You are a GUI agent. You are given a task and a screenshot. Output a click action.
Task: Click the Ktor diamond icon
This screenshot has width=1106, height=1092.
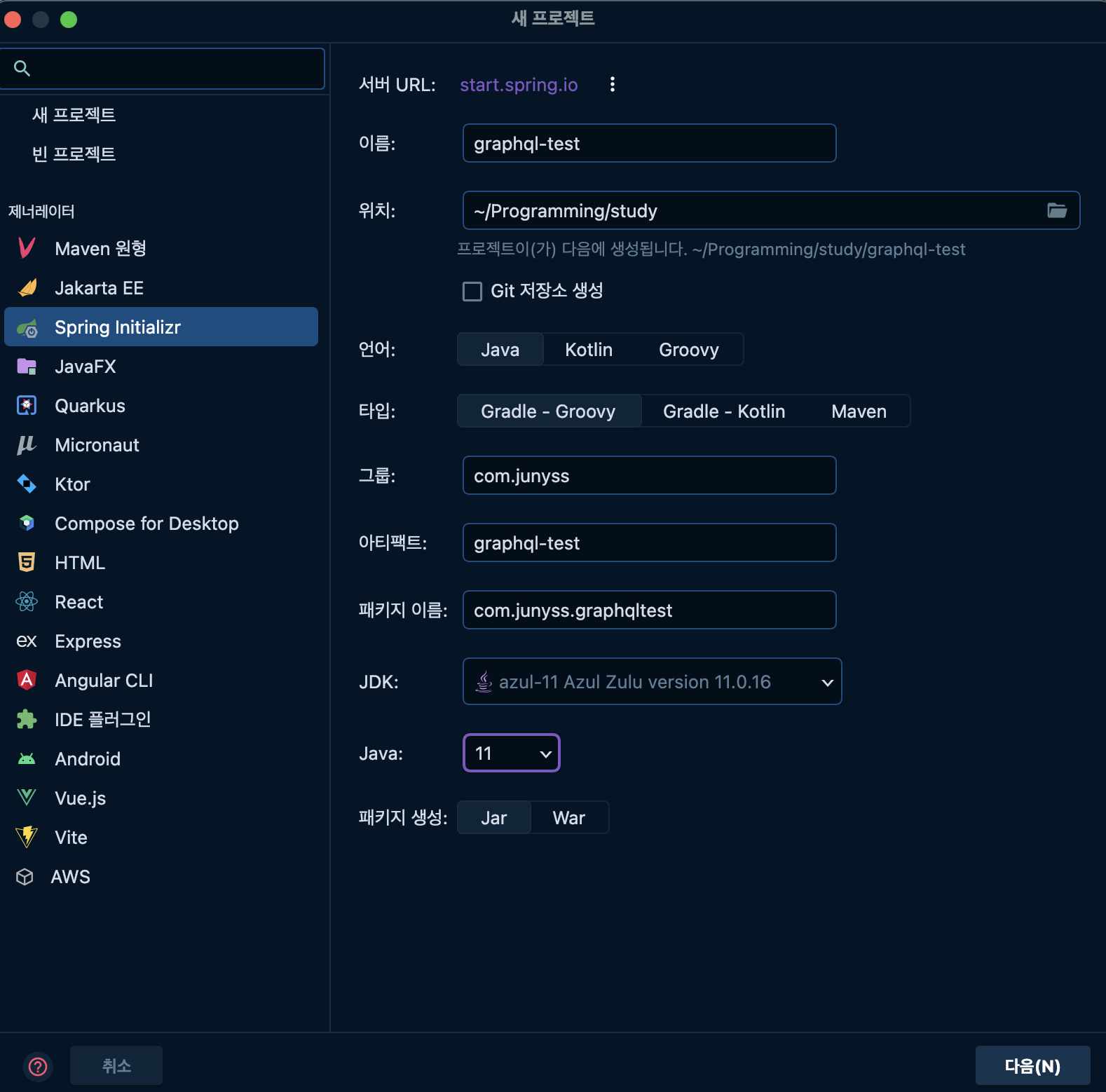[x=27, y=484]
